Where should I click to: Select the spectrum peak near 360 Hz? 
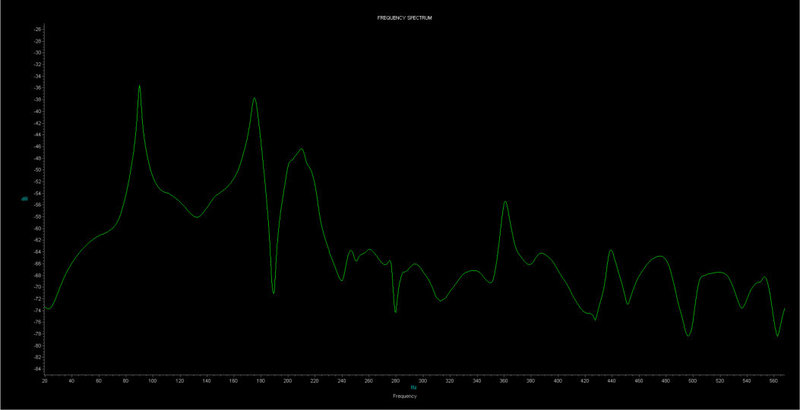pyautogui.click(x=505, y=202)
